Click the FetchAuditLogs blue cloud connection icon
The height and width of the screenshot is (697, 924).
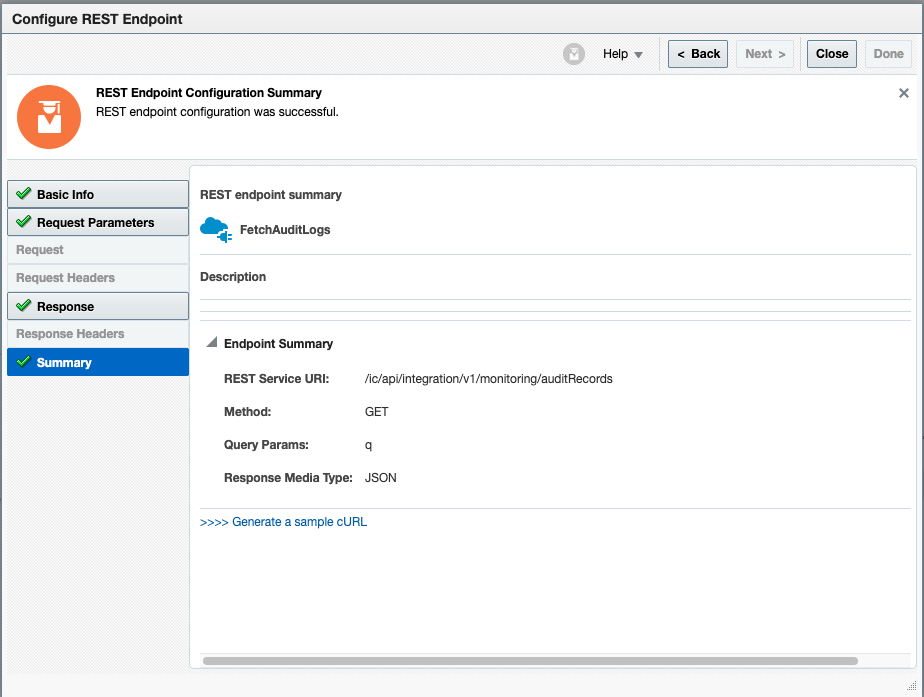(x=216, y=229)
